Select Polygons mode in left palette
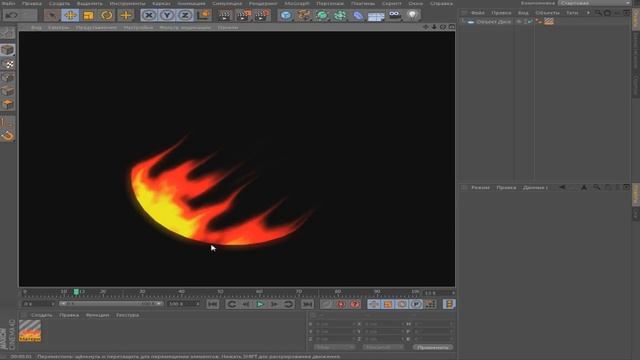This screenshot has height=360, width=640. click(8, 104)
